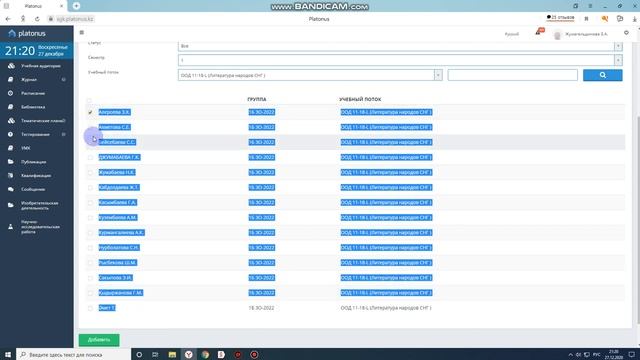
Task: Open Расписание in the sidebar
Action: pos(33,93)
